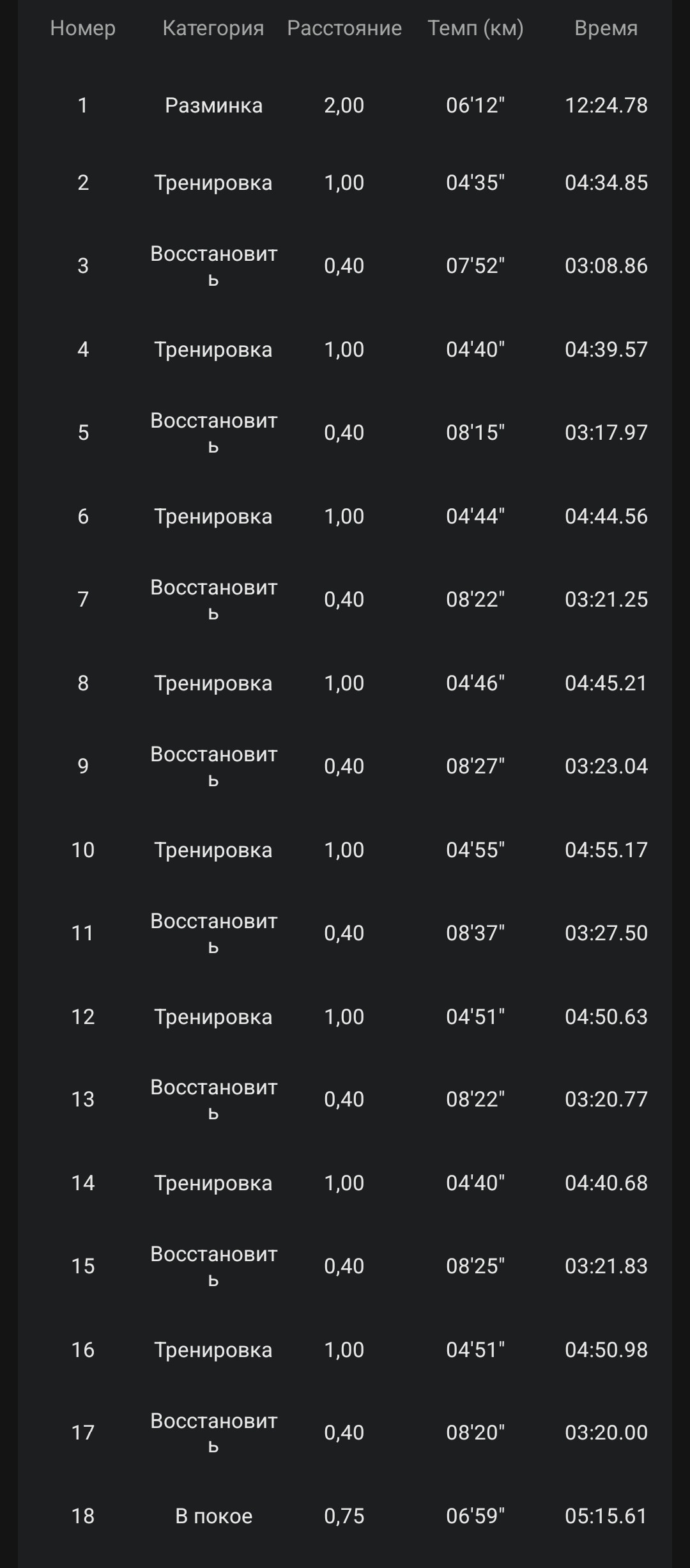Tap lap 3 pace 07'52"
This screenshot has height=1568, width=690.
475,265
